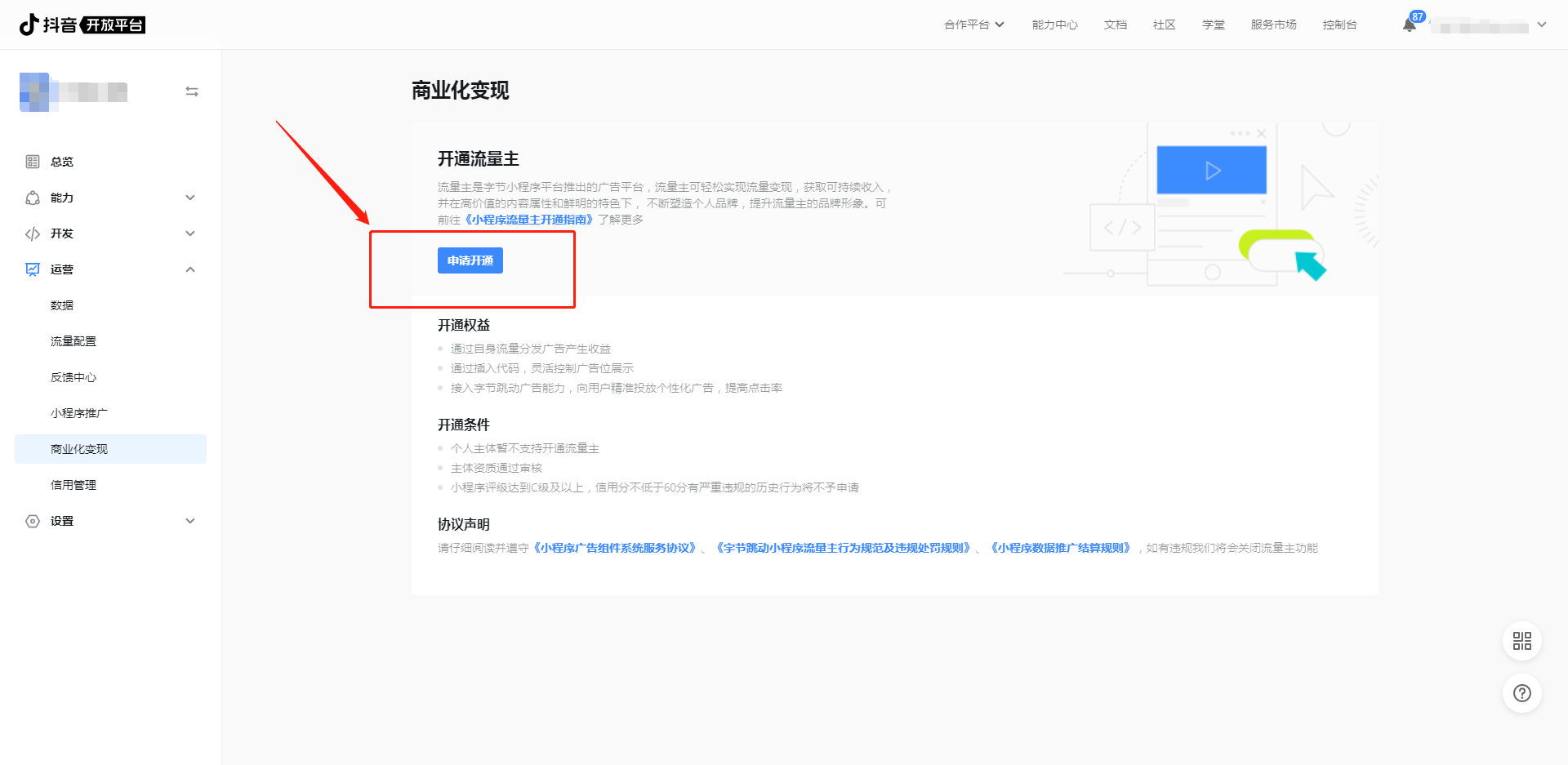The image size is (1568, 765).
Task: Click the 个人主体暂不支持开通流量主 condition text
Action: [525, 448]
